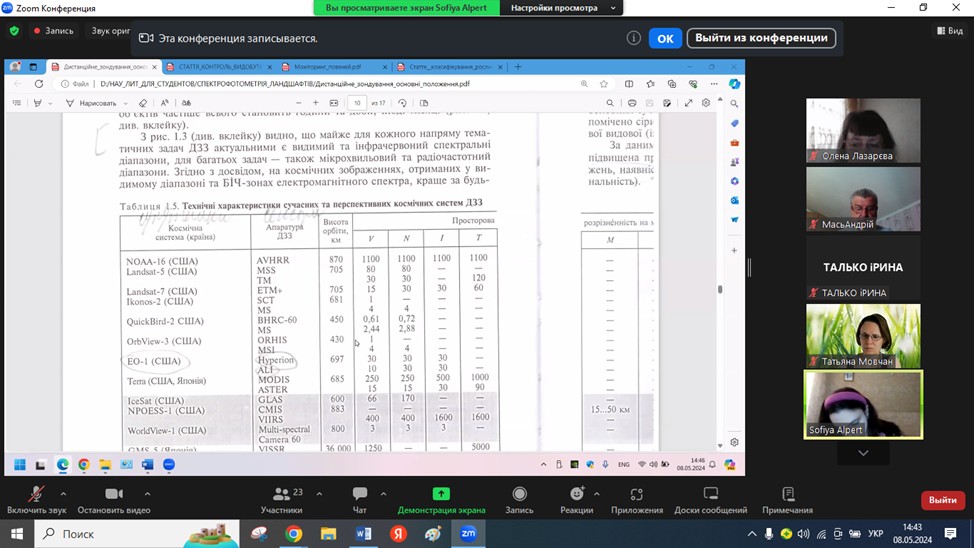Open audio options arrow next to microphone
The image size is (974, 548).
63,494
